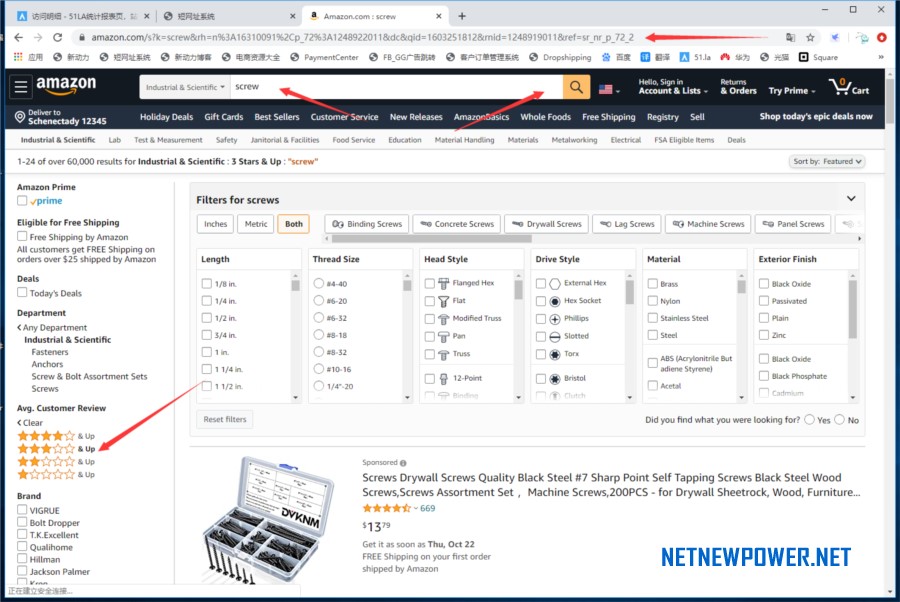Enable the Prime checkbox

[x=22, y=200]
